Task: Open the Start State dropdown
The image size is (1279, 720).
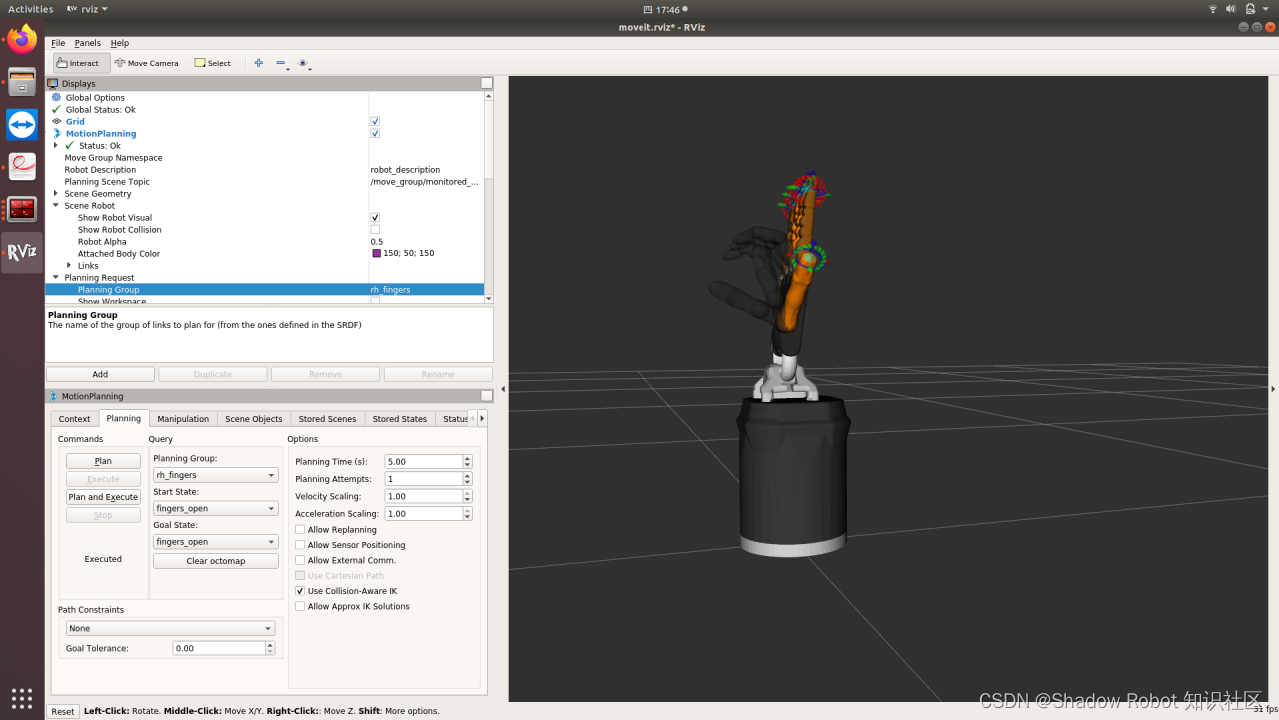Action: point(215,508)
